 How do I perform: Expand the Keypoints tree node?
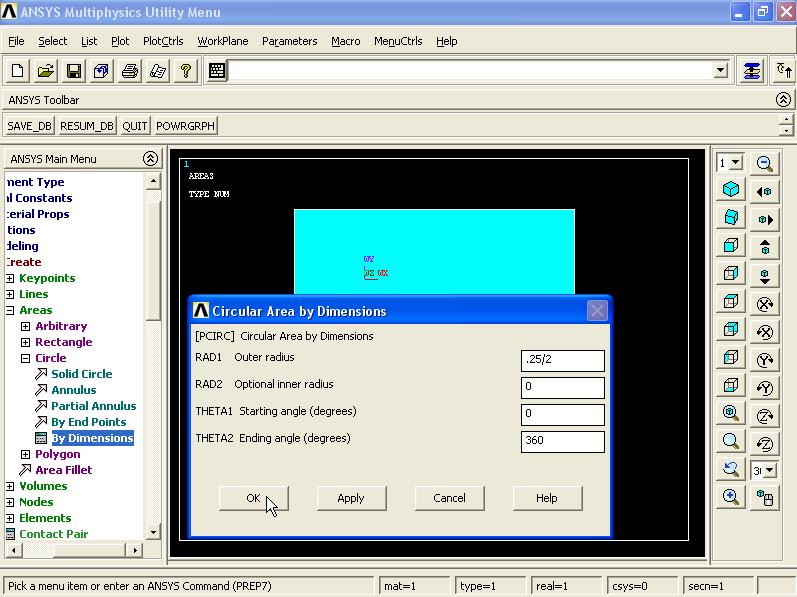tap(10, 278)
